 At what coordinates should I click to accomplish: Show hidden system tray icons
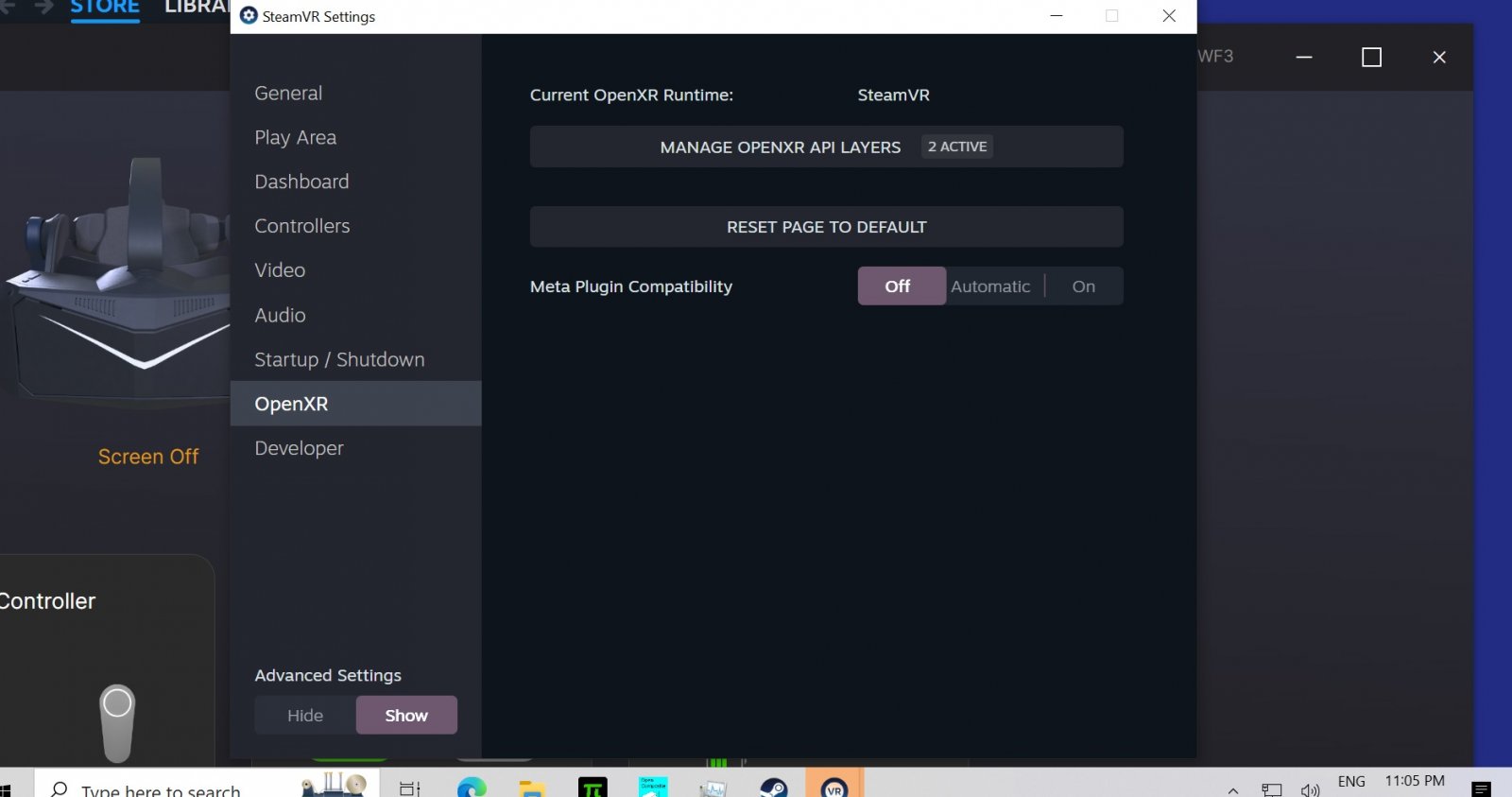click(1233, 789)
